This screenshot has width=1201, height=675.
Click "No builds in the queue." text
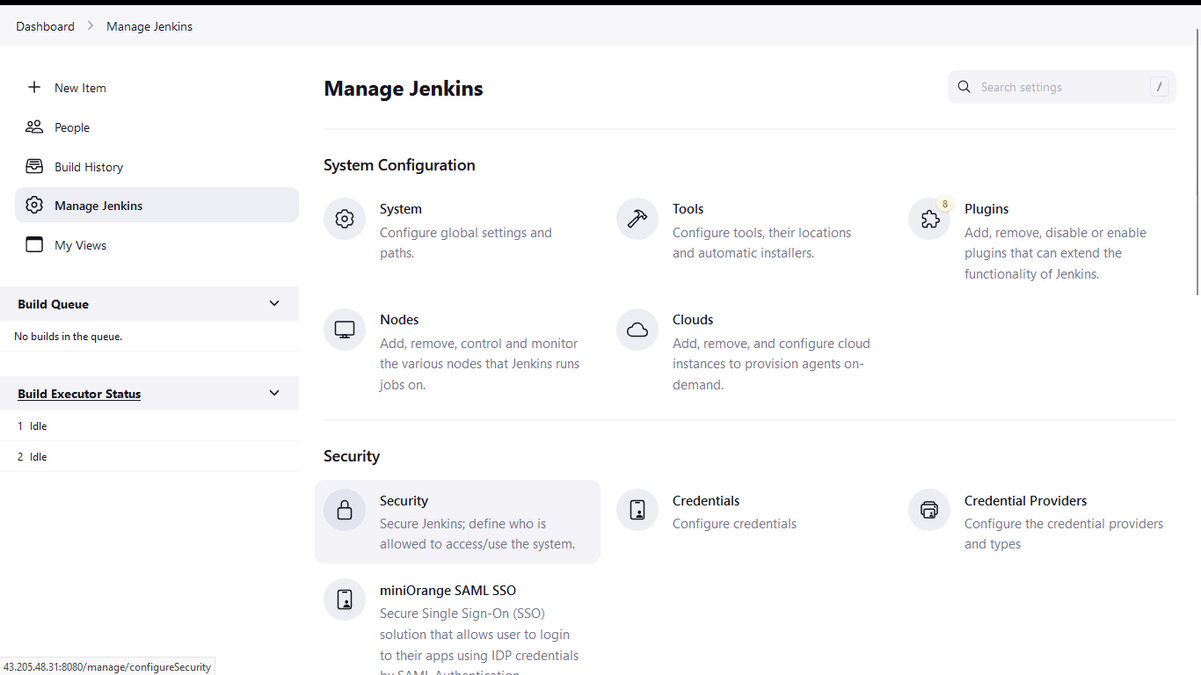[x=68, y=336]
